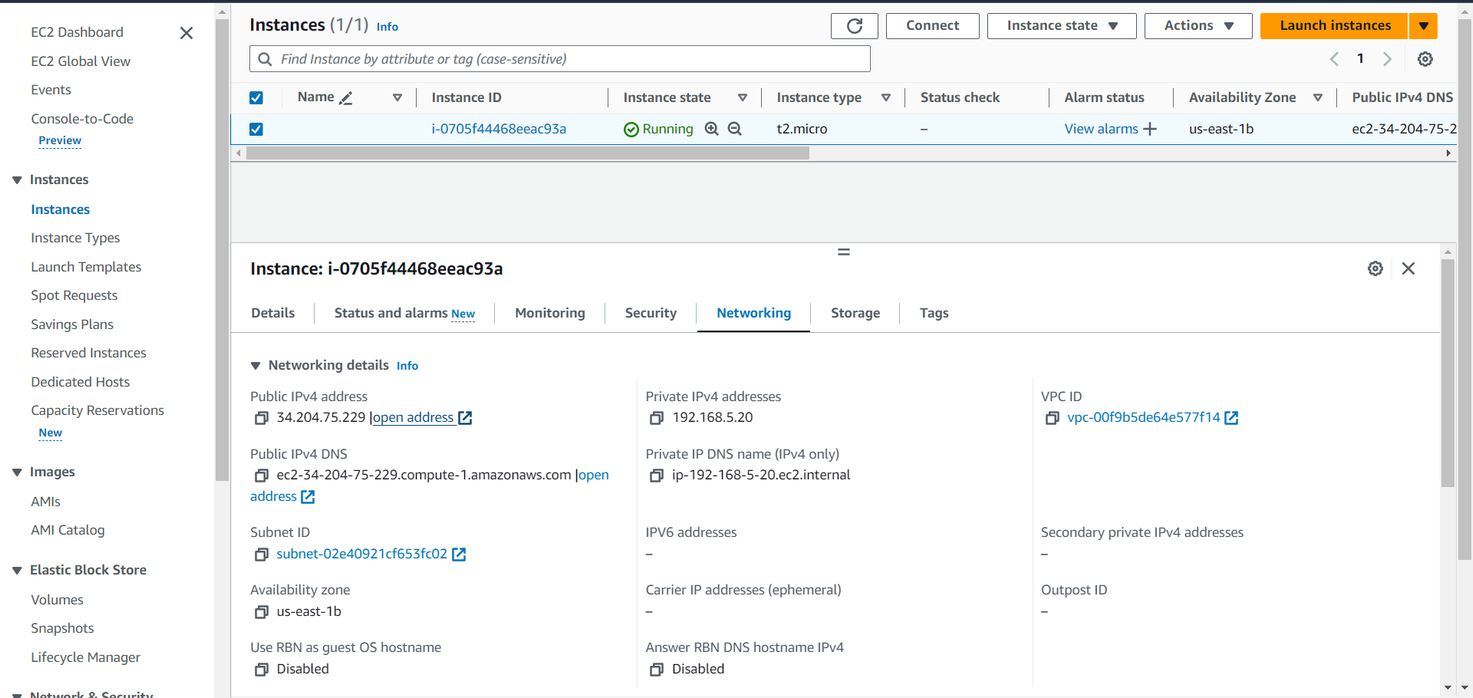Copy the private IPv4 address 192.168.5.20

[x=656, y=418]
